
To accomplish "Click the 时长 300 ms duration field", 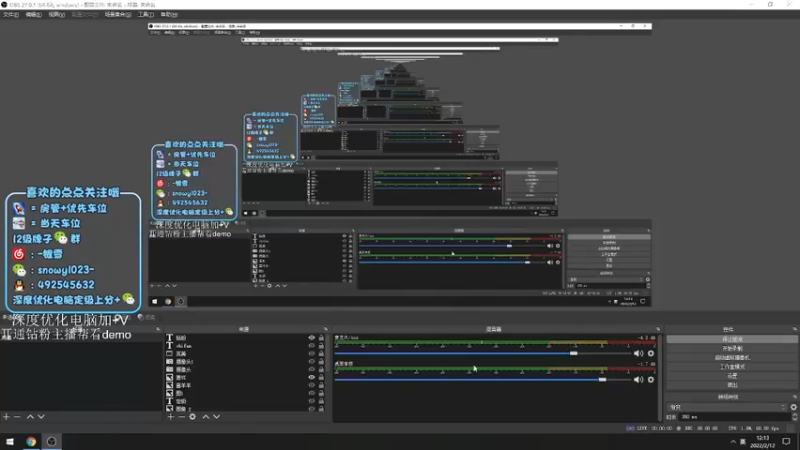I will [735, 417].
